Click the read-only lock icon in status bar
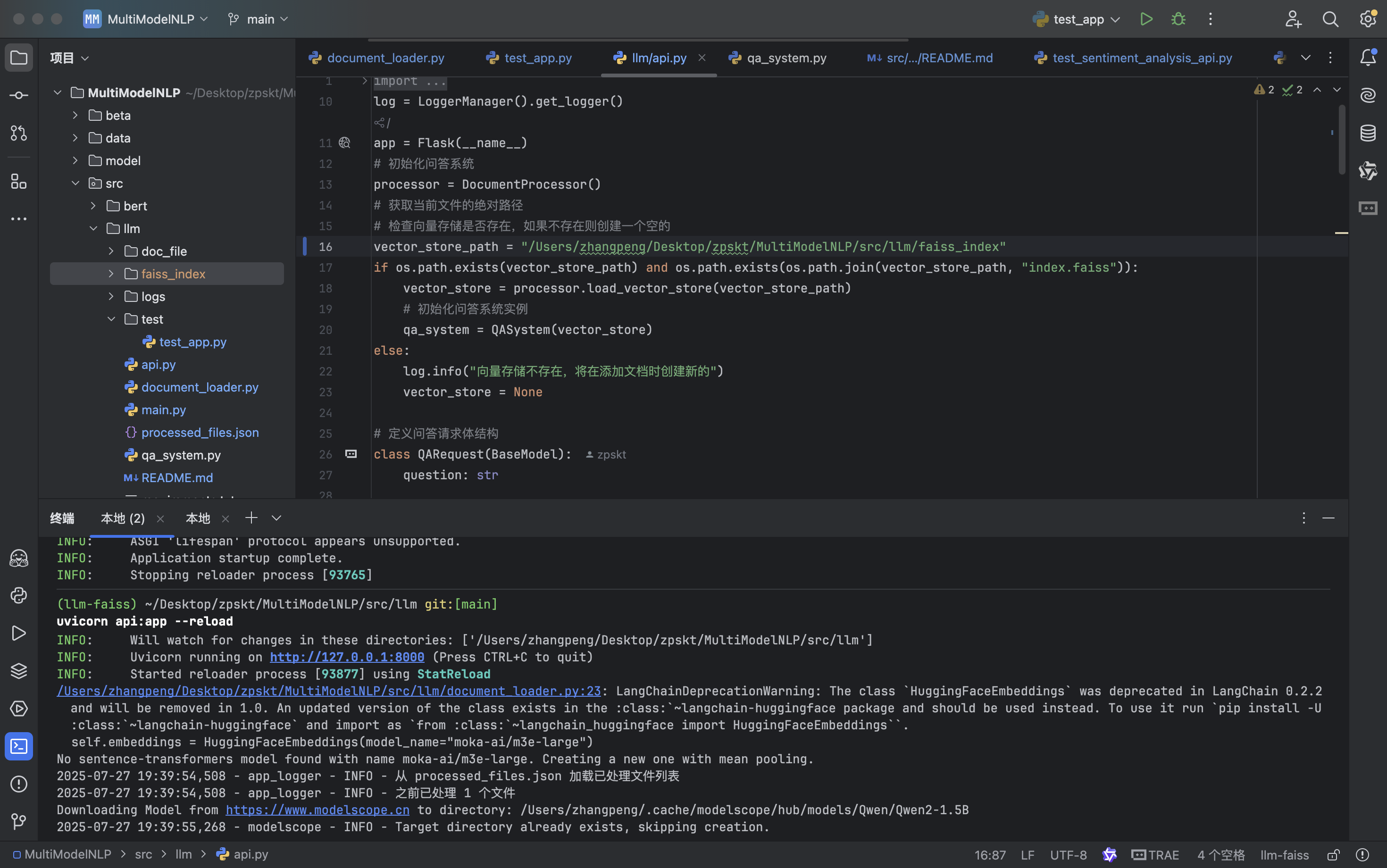Viewport: 1387px width, 868px height. coord(1334,855)
